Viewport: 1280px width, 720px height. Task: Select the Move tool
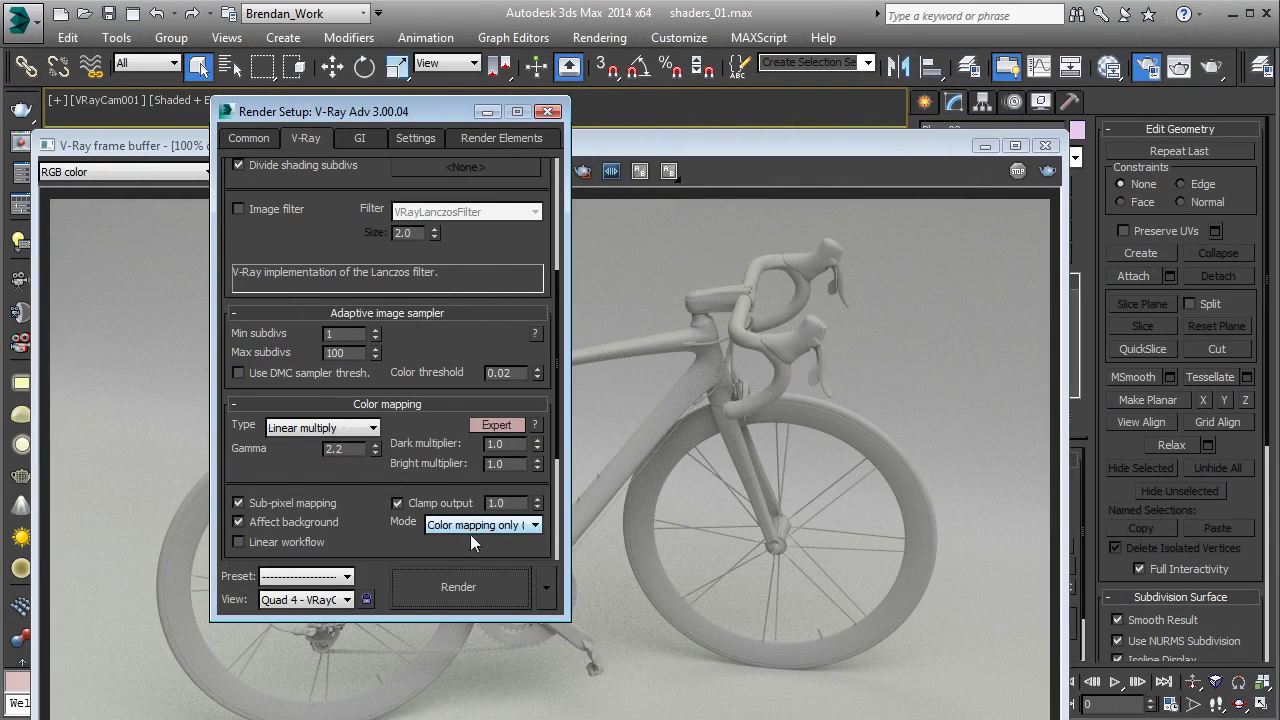(332, 67)
